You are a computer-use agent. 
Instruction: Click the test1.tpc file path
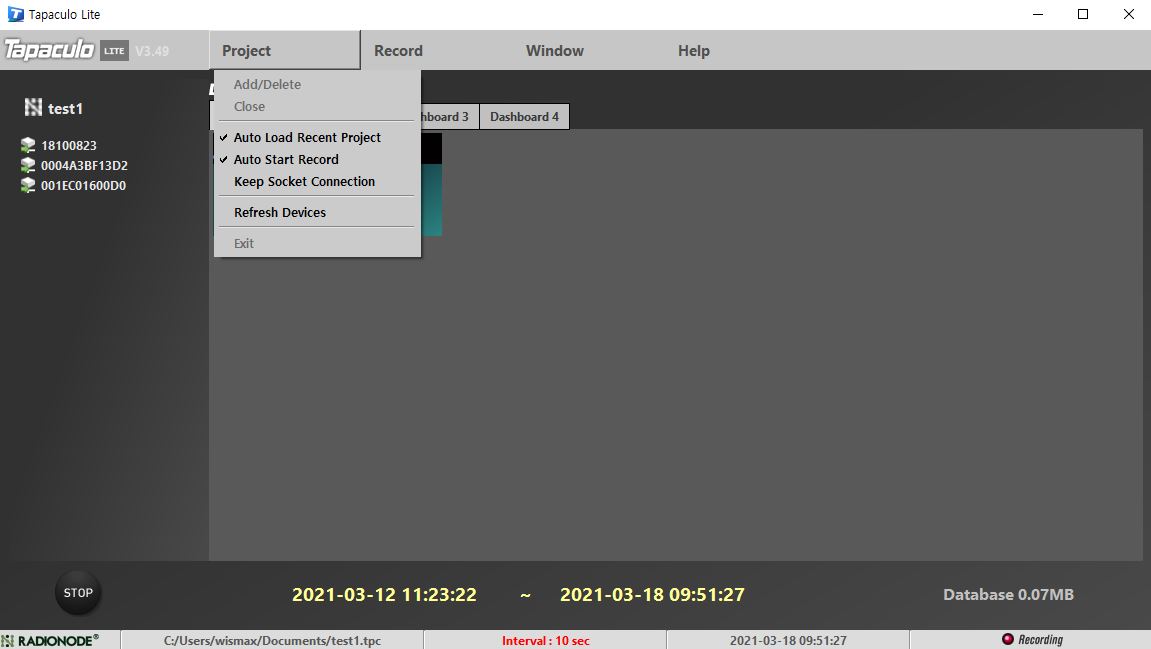272,640
